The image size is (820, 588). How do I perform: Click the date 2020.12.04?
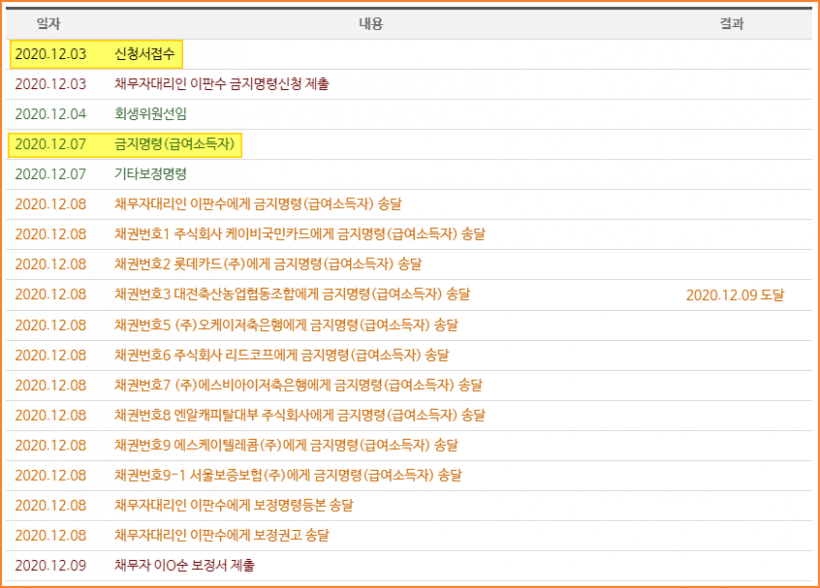[50, 114]
